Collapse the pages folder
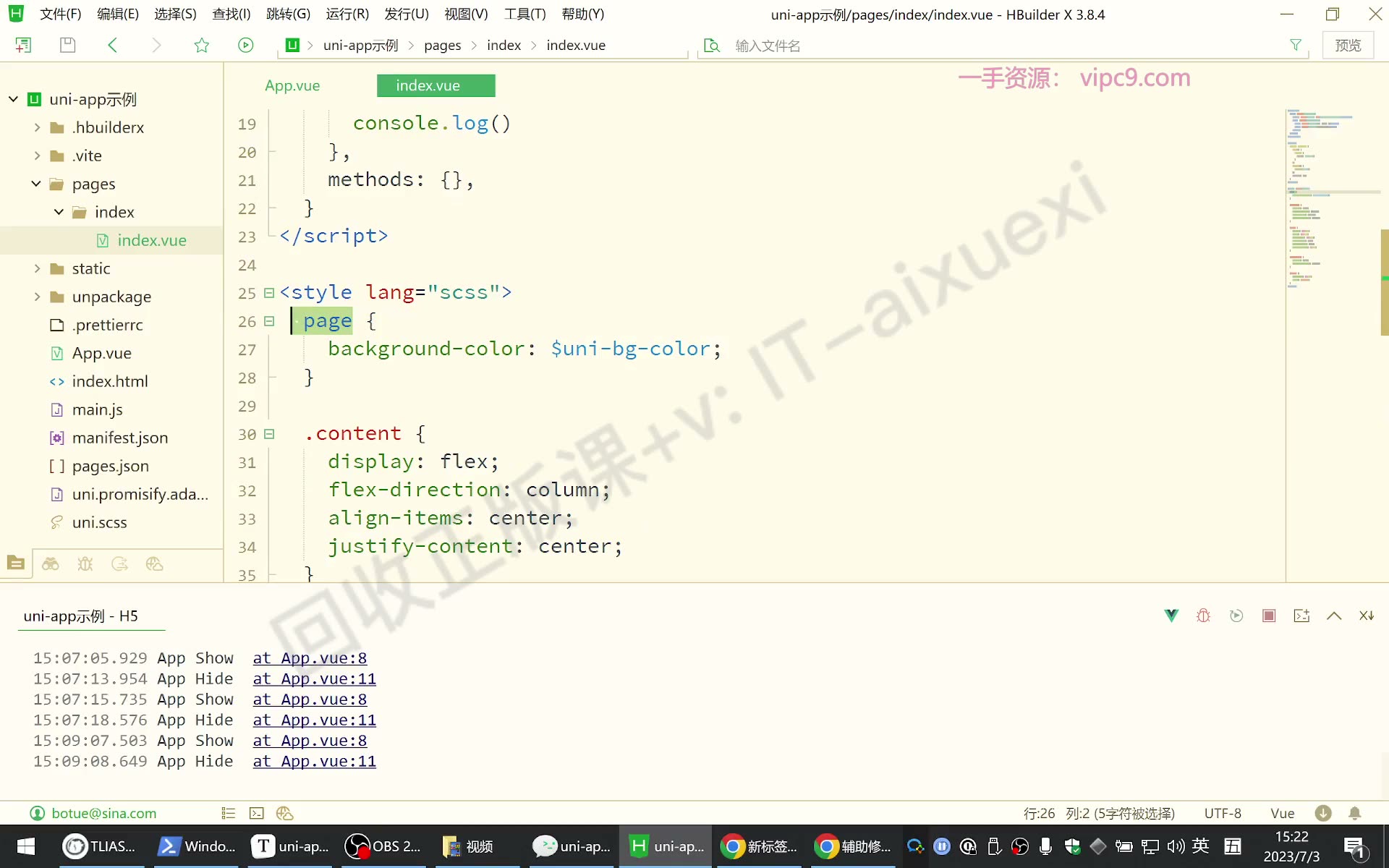Image resolution: width=1389 pixels, height=868 pixels. tap(36, 184)
